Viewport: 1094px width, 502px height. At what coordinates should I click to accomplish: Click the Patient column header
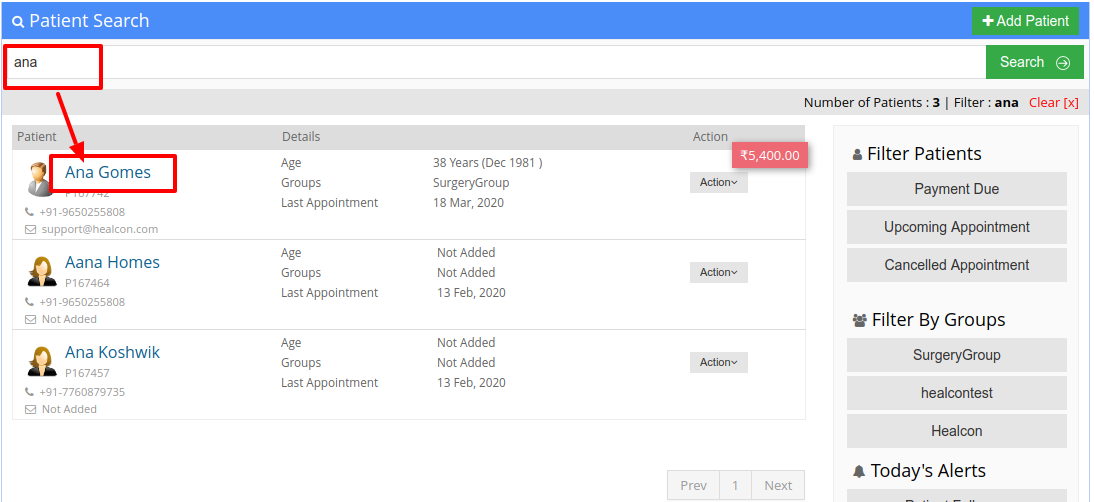coord(37,137)
